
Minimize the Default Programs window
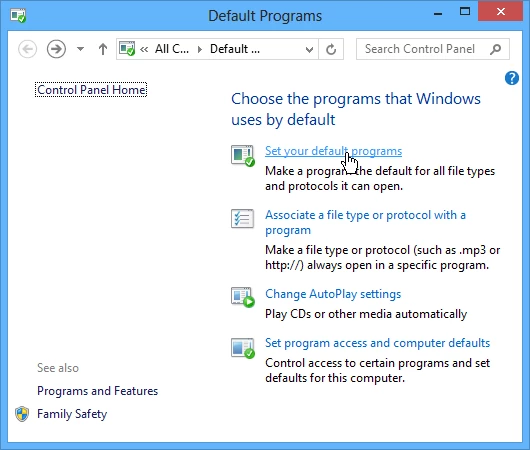tap(438, 14)
